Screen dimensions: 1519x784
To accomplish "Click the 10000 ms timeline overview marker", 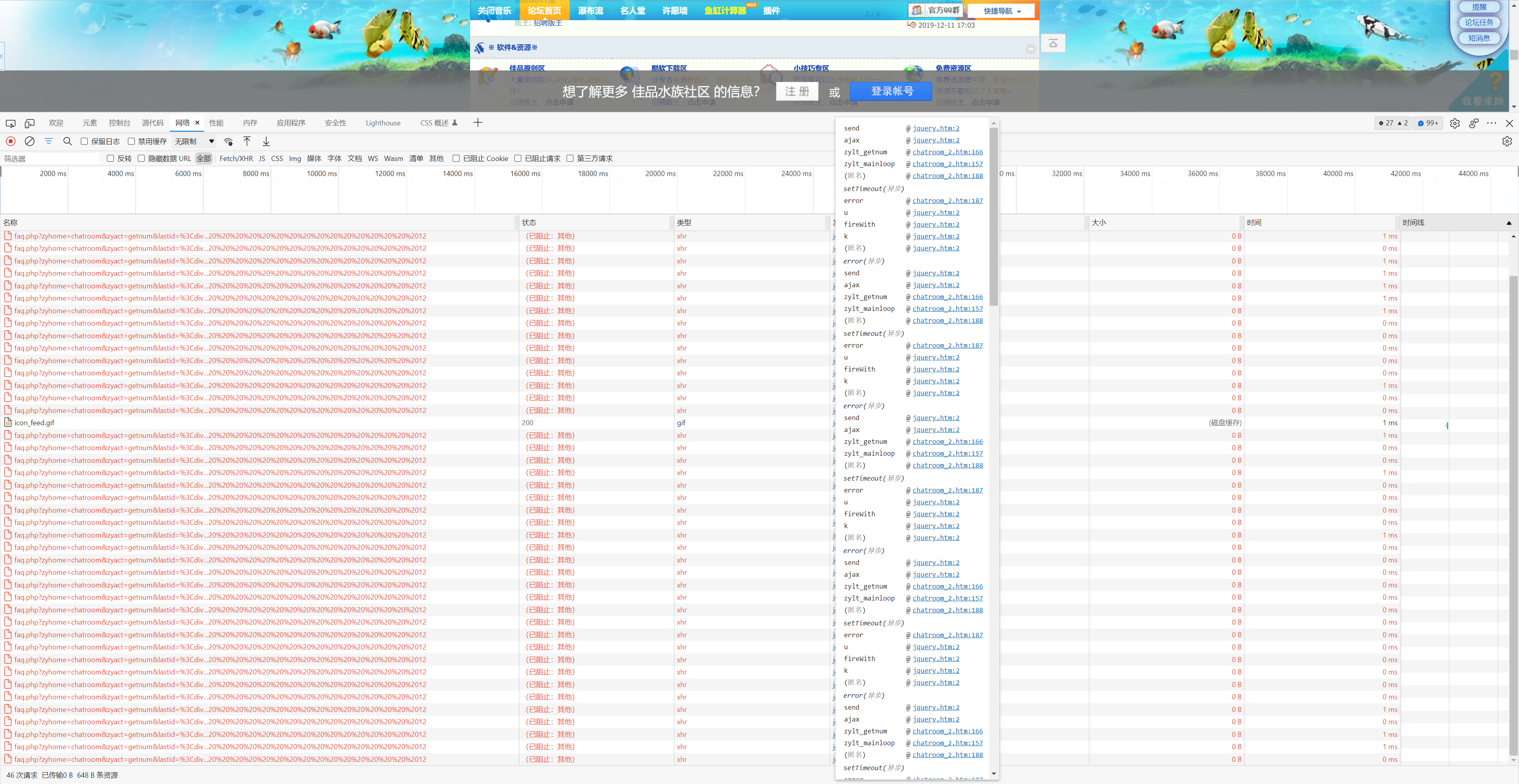I will [x=321, y=174].
